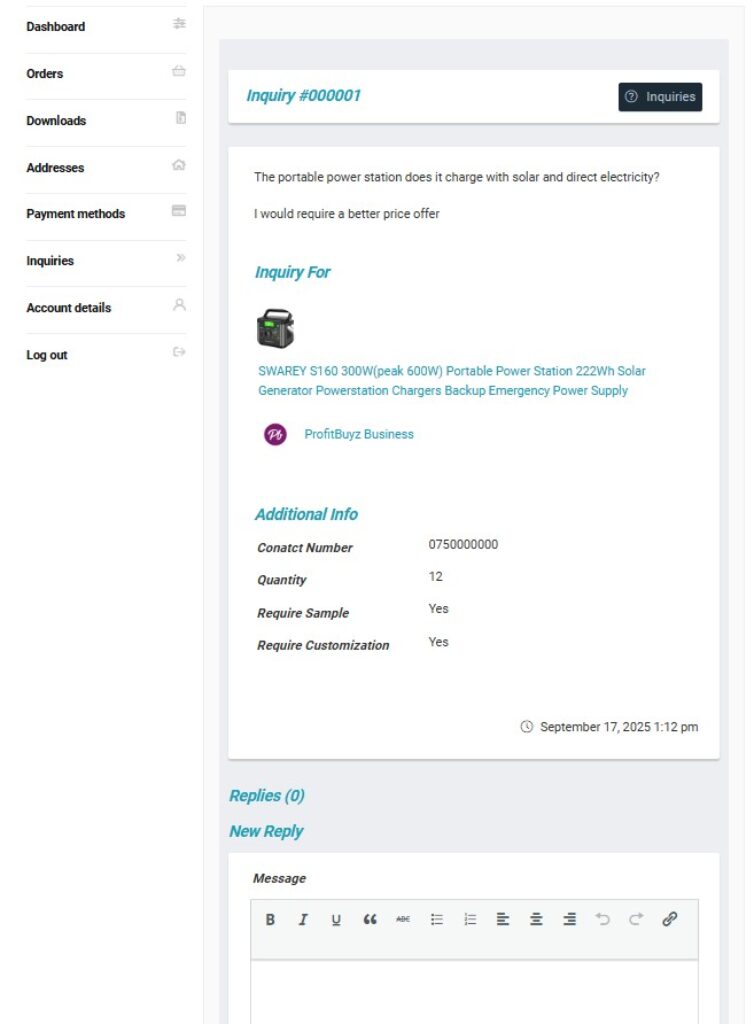
Task: Undo last edit in reply editor
Action: click(603, 920)
